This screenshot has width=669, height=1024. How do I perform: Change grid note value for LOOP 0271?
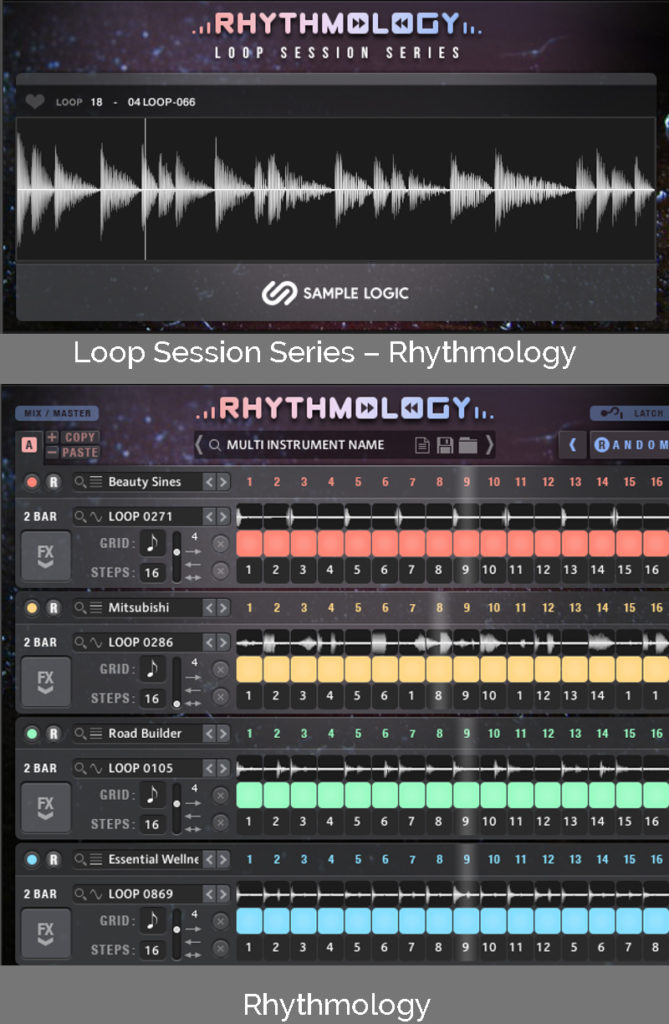tap(152, 543)
